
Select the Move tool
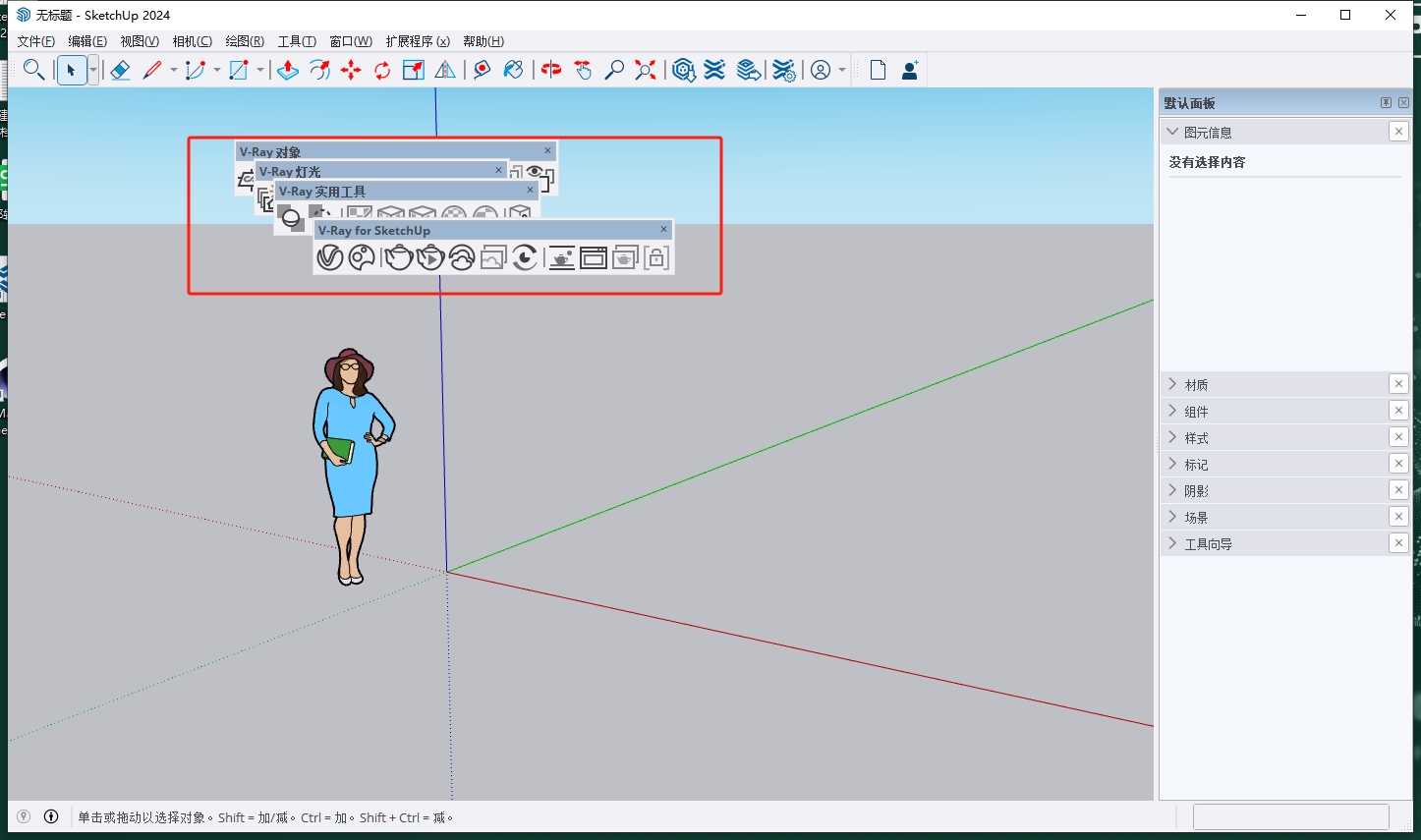[x=351, y=70]
